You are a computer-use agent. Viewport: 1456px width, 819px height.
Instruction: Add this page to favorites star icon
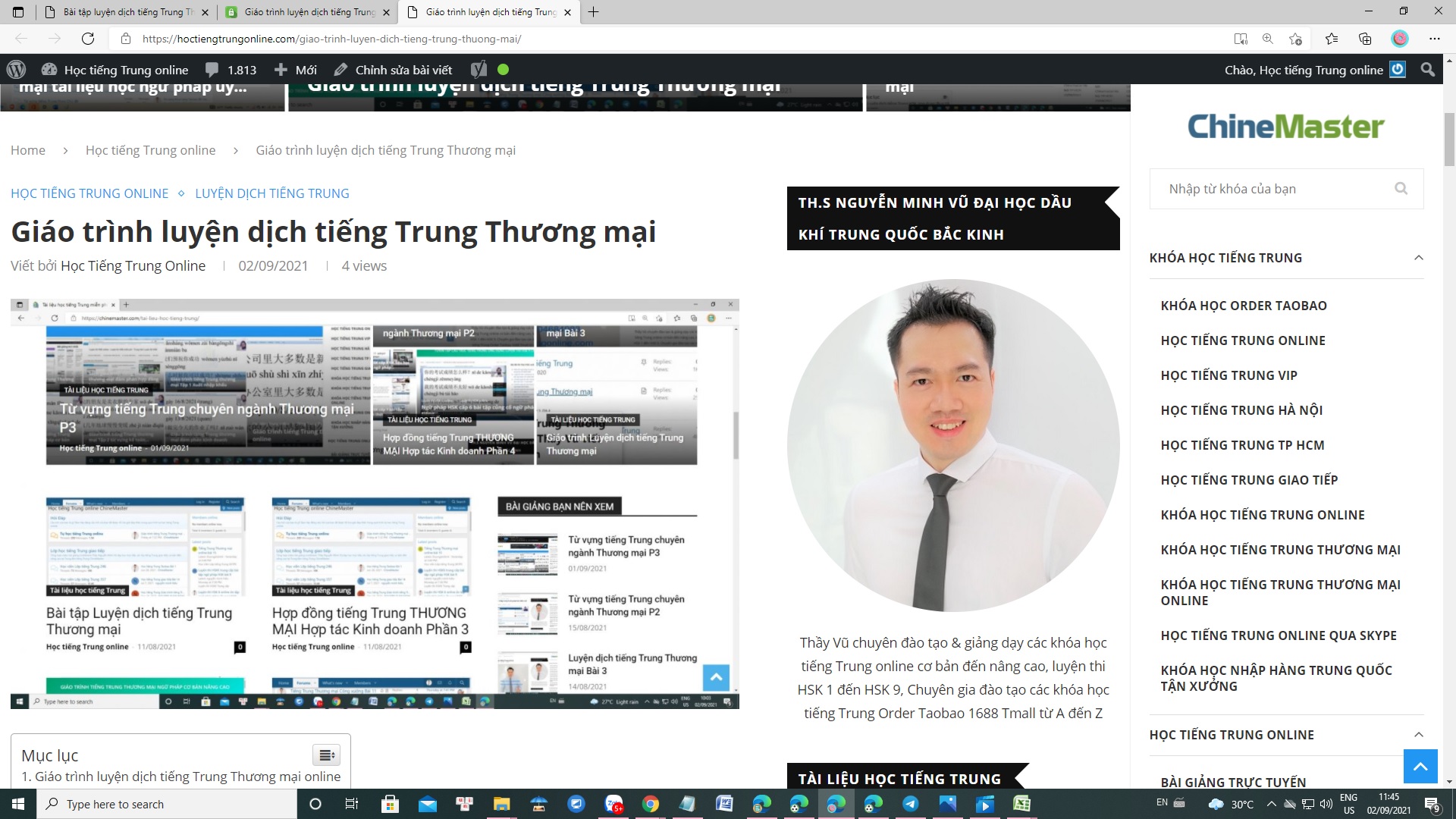point(1295,39)
